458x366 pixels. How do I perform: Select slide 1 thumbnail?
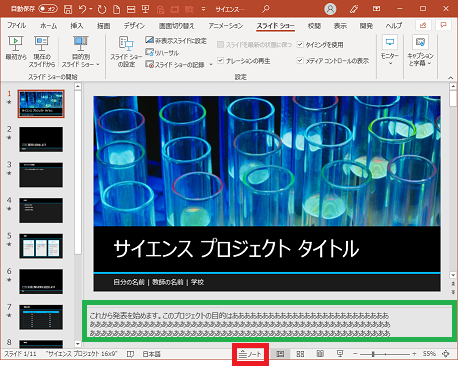click(x=41, y=104)
